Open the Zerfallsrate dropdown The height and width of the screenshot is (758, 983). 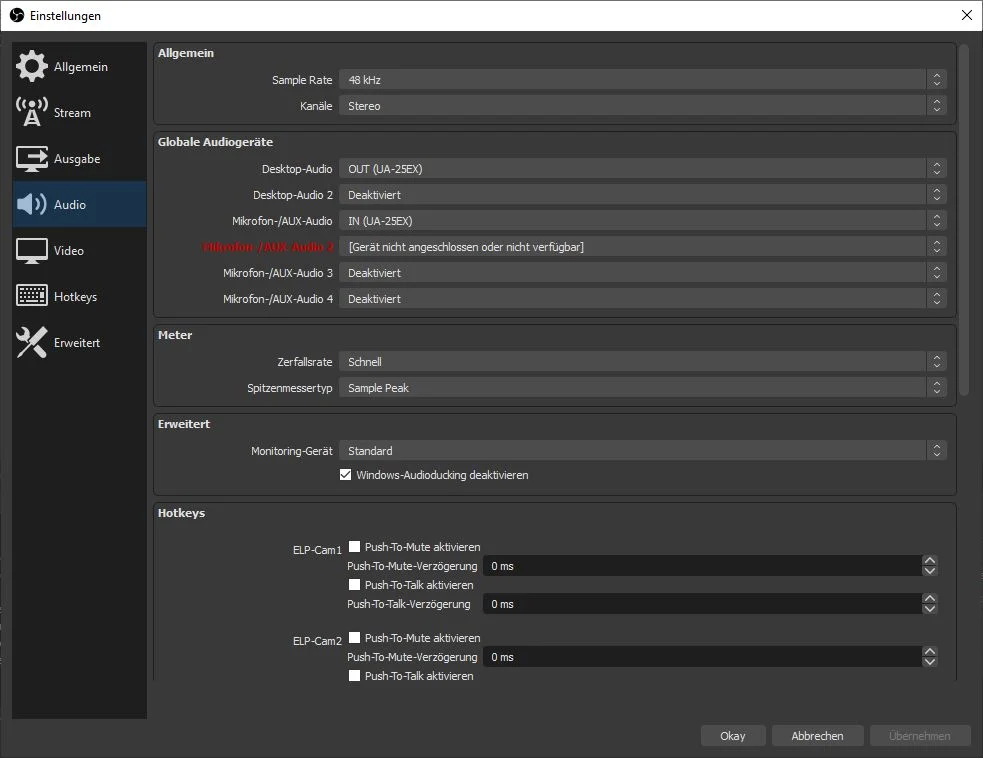click(x=640, y=361)
